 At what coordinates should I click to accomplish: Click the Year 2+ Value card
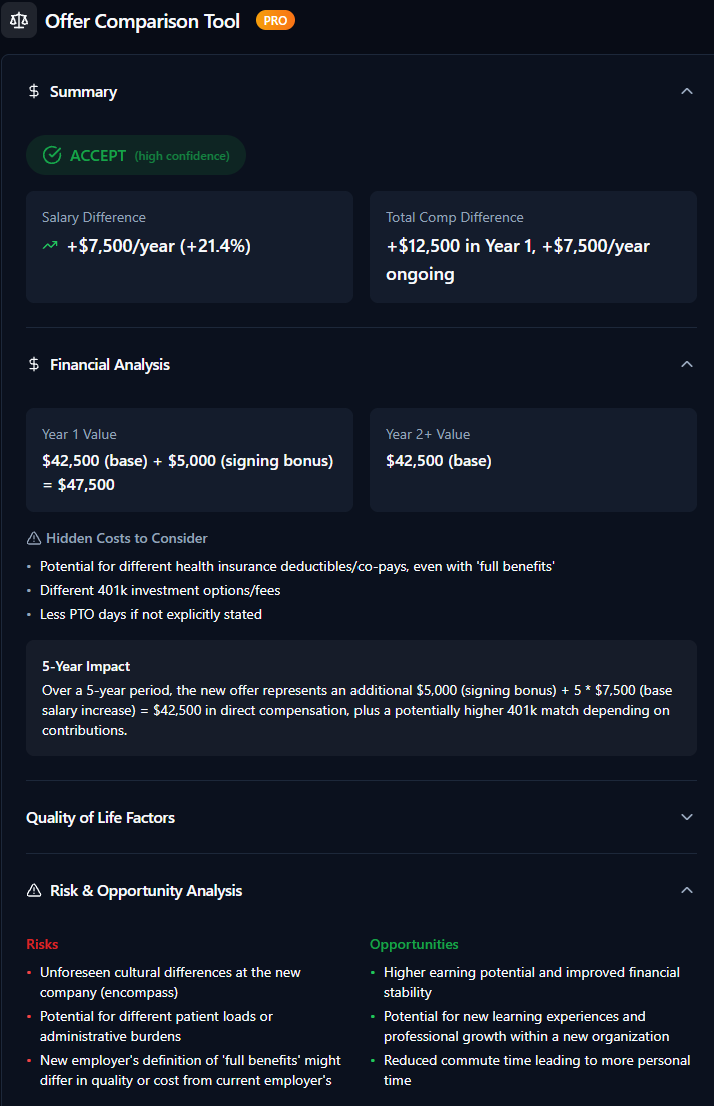coord(533,460)
